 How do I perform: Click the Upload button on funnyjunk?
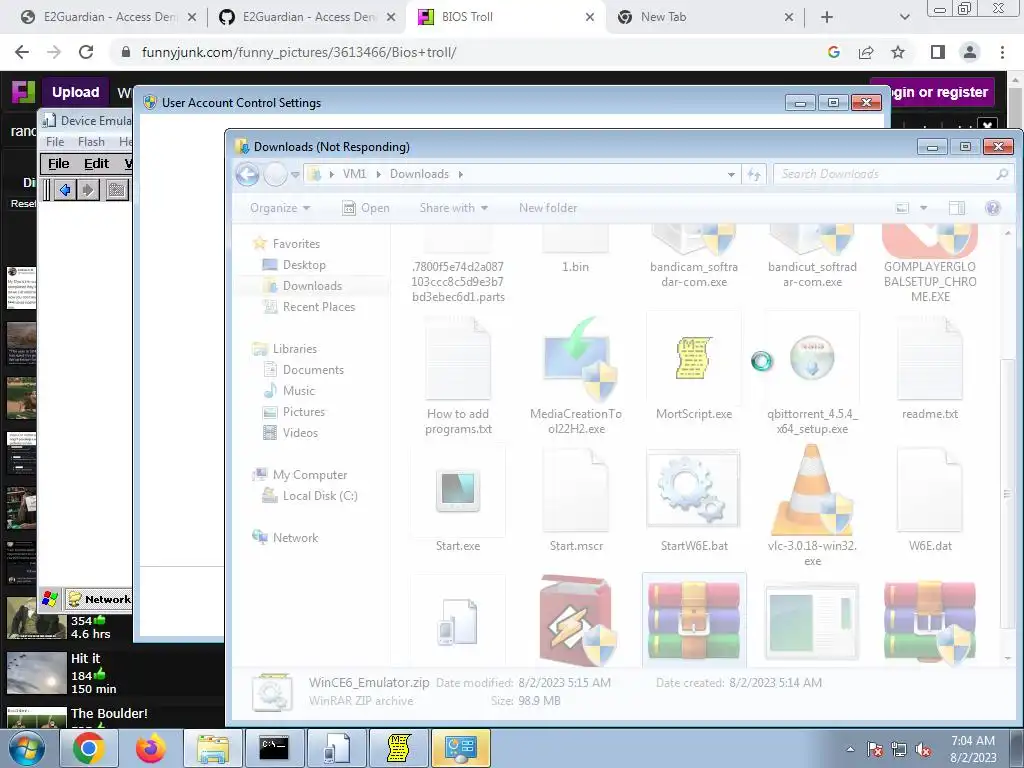pos(76,92)
